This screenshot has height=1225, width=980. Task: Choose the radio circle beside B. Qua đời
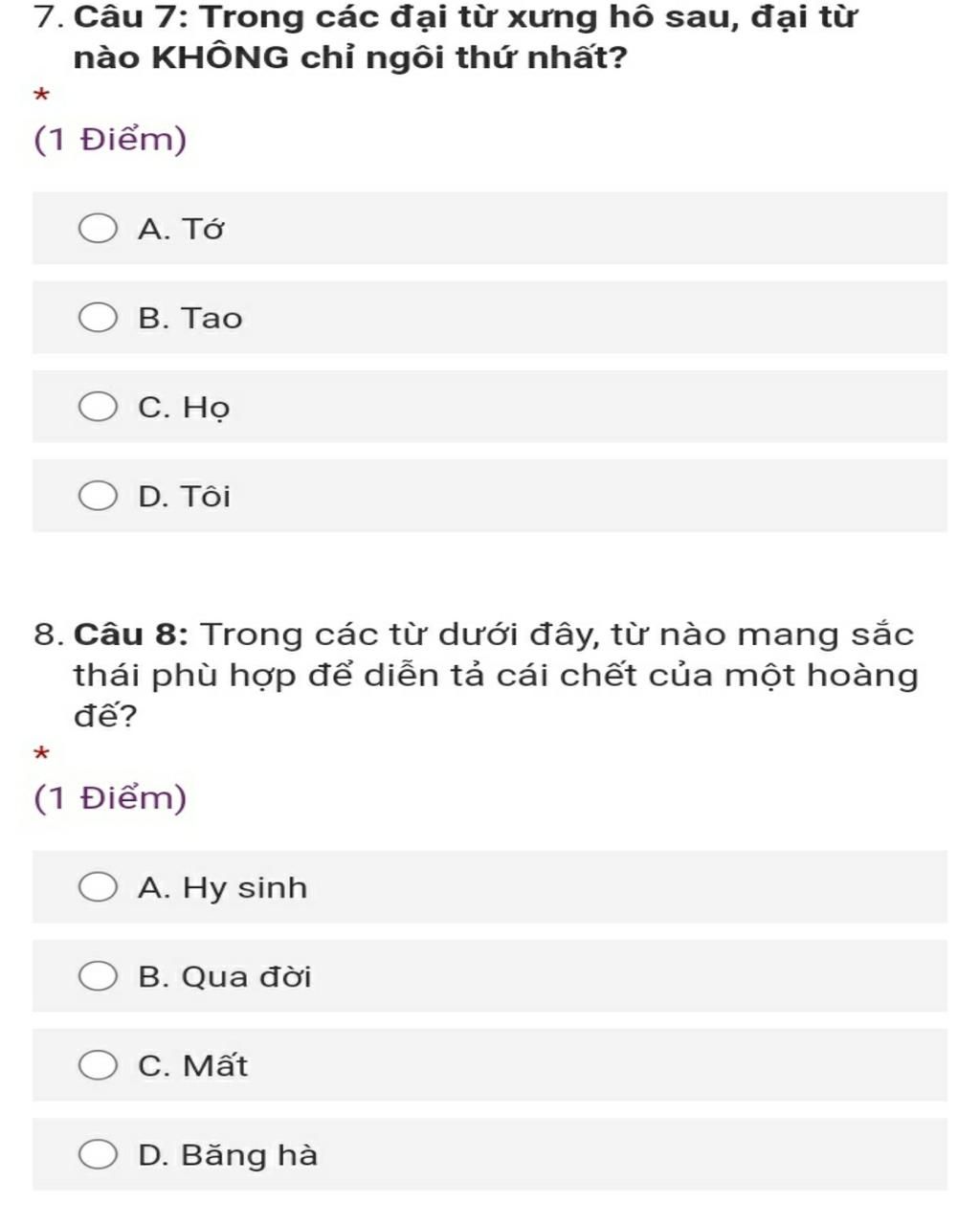(98, 977)
